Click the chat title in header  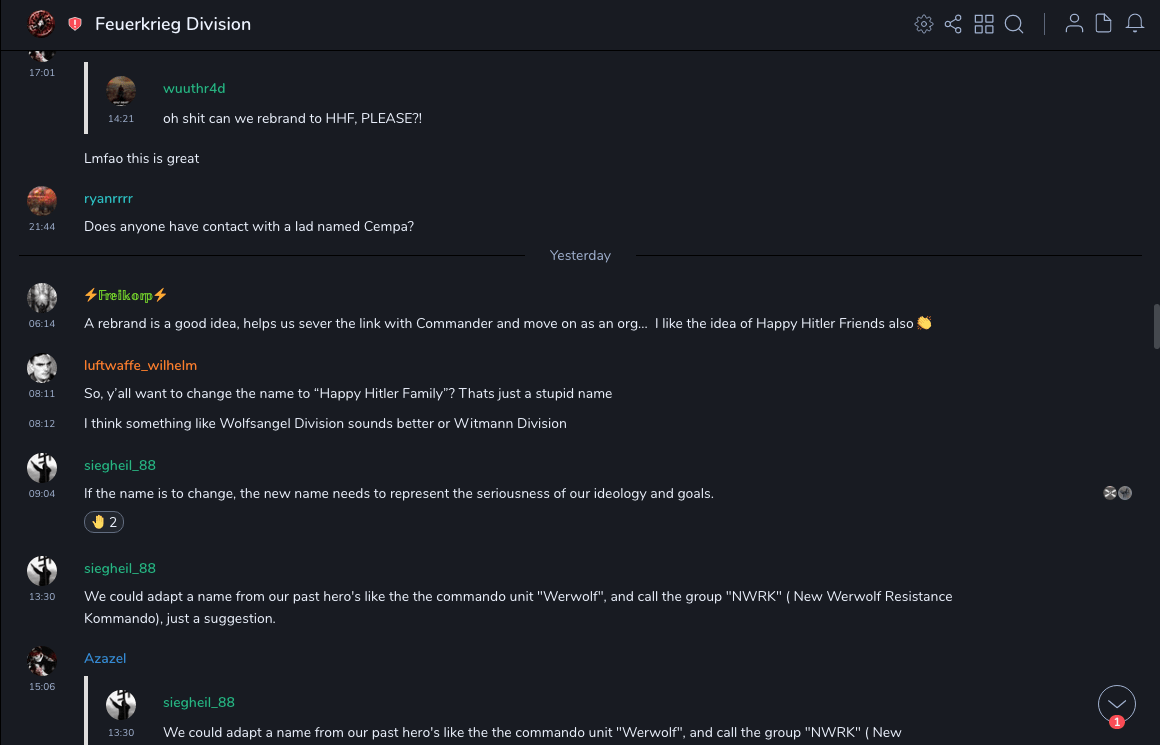[x=173, y=24]
